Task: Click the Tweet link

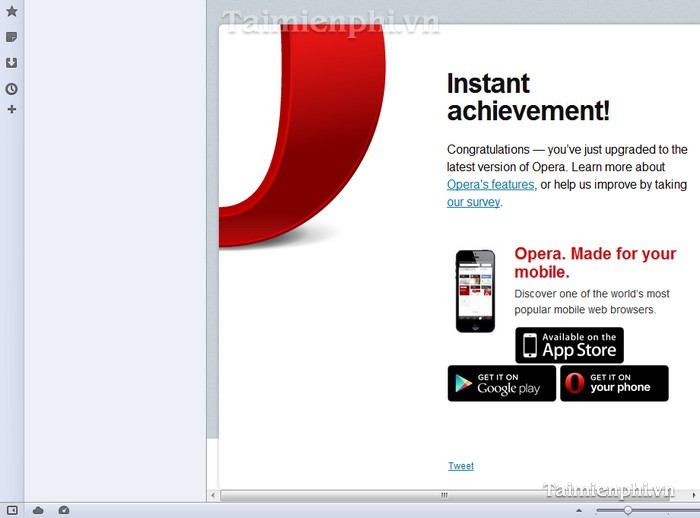Action: coord(461,466)
